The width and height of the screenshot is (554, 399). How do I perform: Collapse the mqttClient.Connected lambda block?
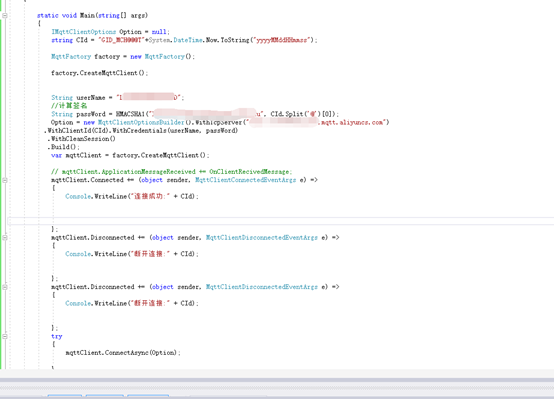(x=5, y=180)
